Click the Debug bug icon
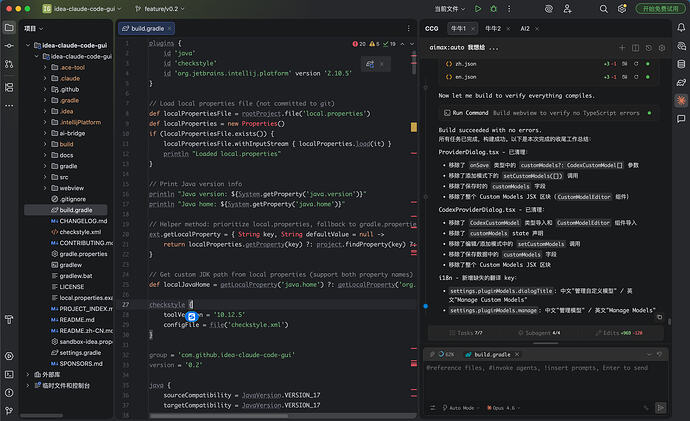 pyautogui.click(x=493, y=9)
